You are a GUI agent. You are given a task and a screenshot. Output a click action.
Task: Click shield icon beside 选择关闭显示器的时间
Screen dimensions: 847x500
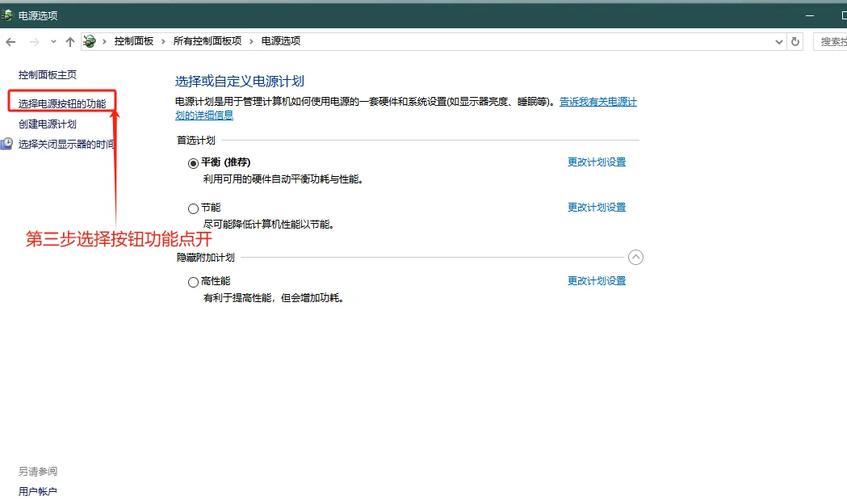point(6,144)
